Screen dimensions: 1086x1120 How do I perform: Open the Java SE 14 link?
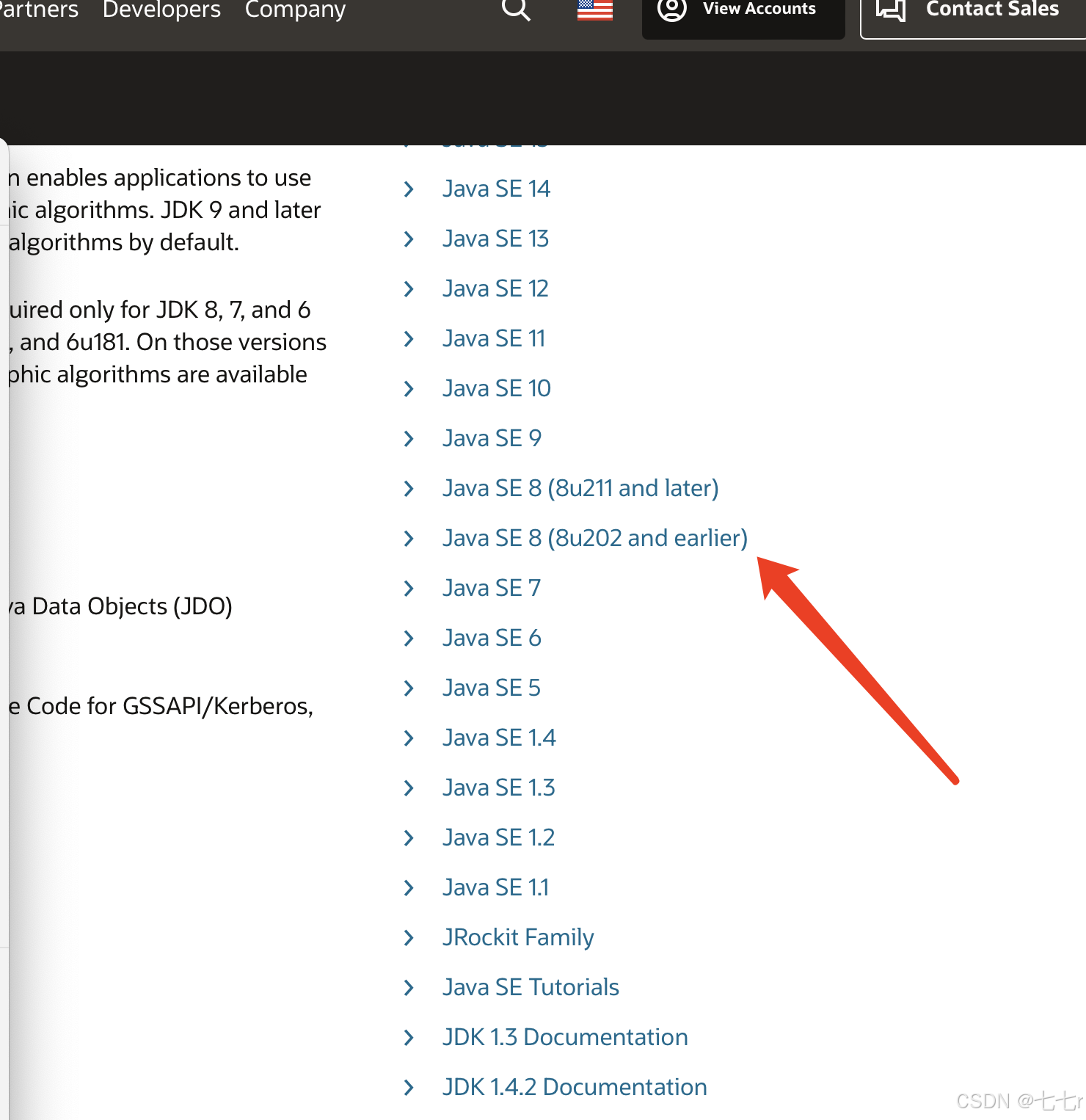496,189
